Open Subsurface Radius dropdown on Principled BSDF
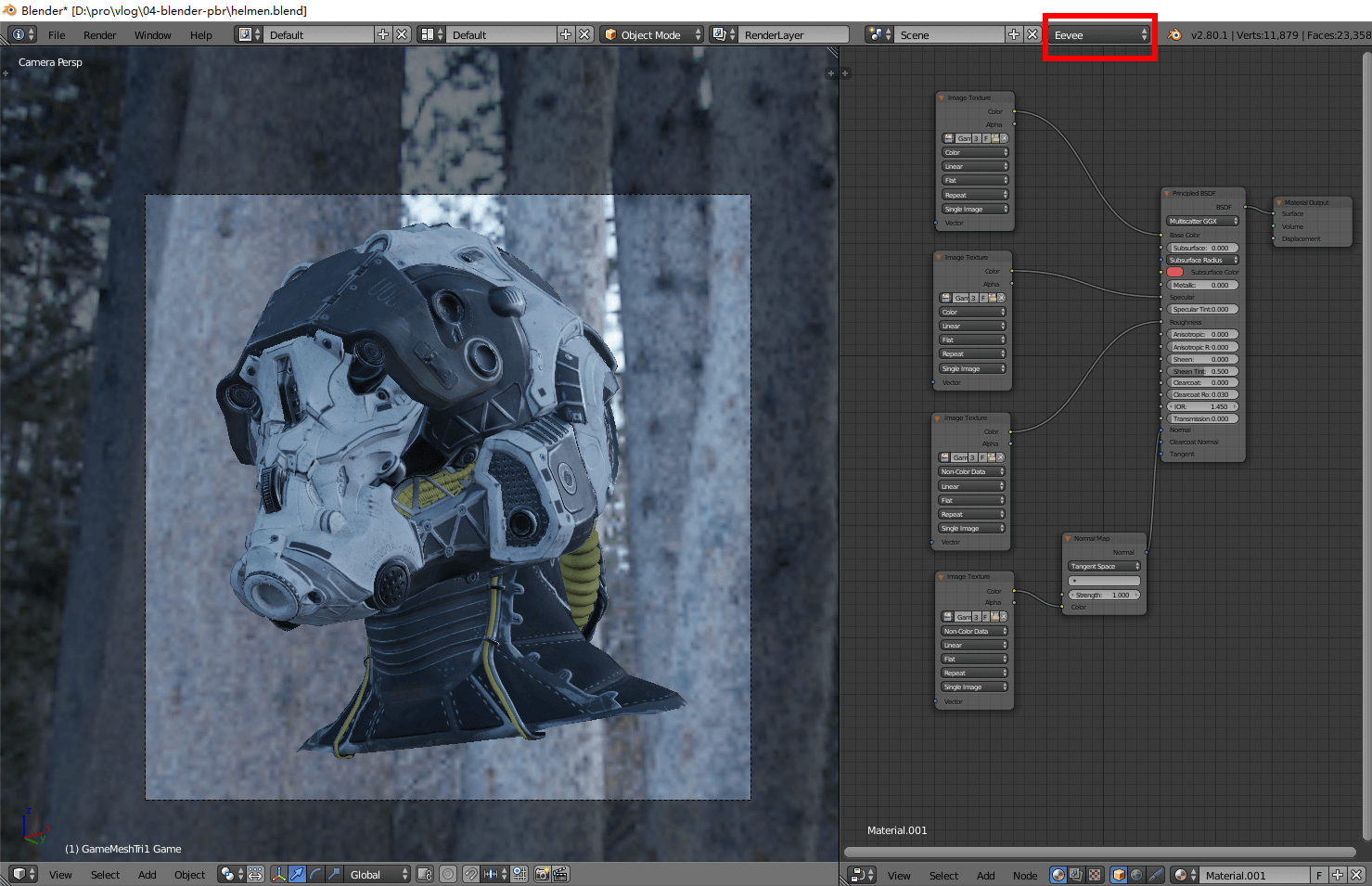The height and width of the screenshot is (886, 1372). click(1202, 260)
